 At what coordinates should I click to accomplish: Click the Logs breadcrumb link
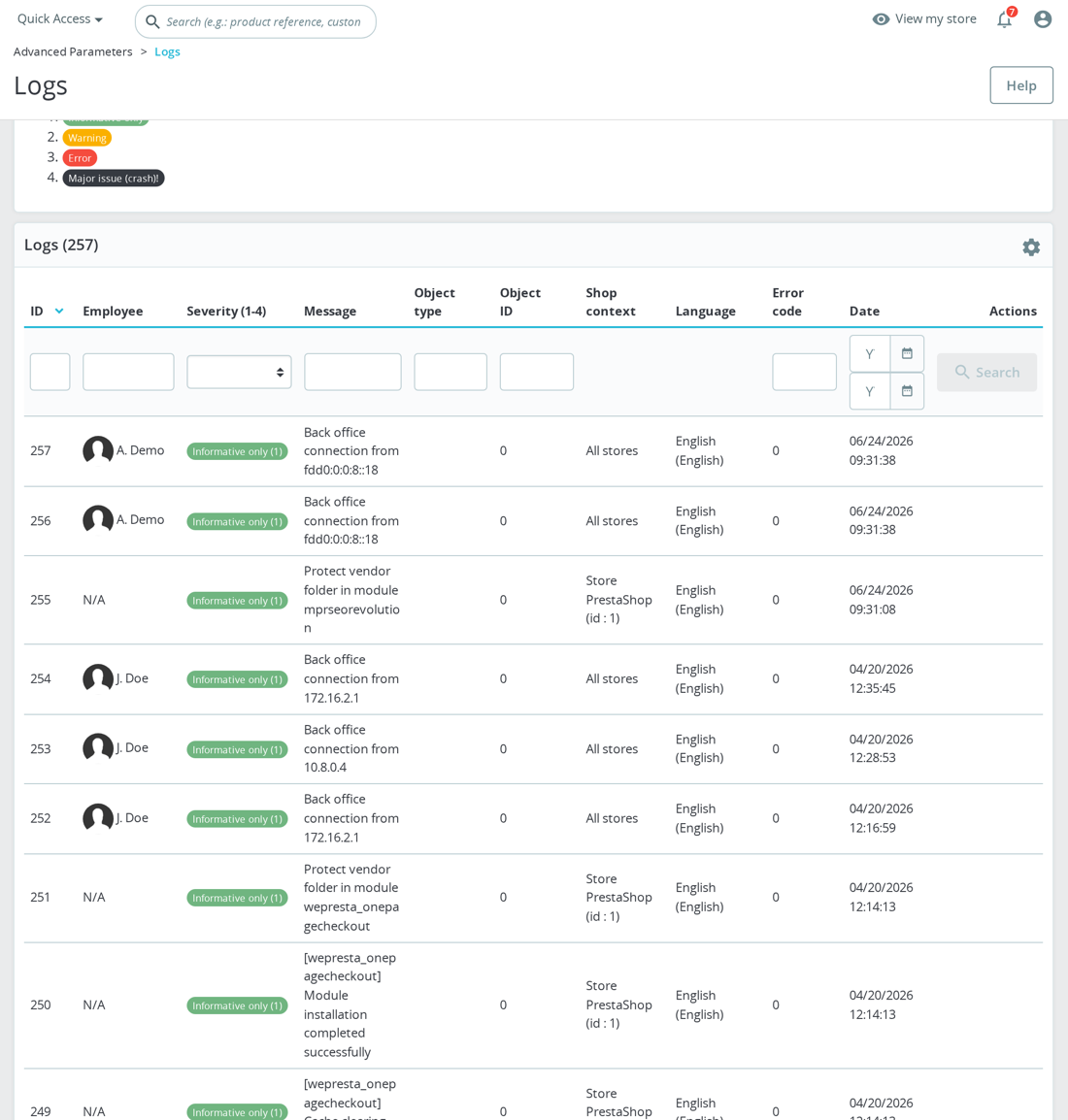pos(167,52)
